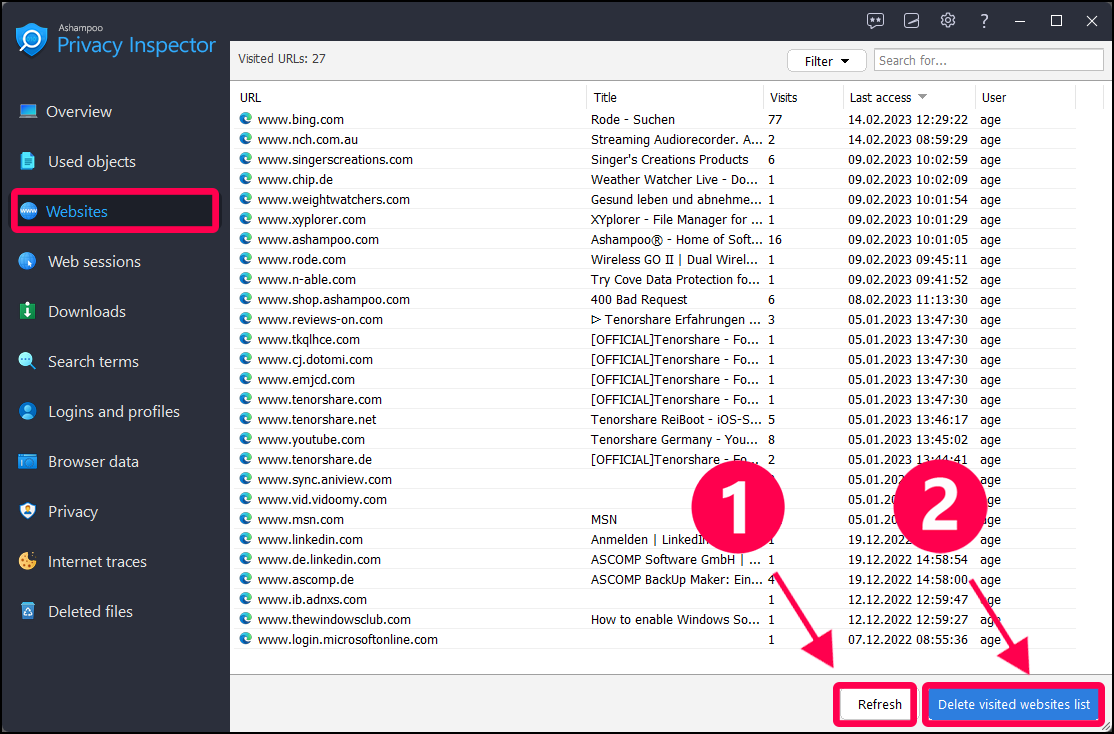The image size is (1114, 734).
Task: Click the Deleted files recycle bin icon
Action: tap(28, 611)
